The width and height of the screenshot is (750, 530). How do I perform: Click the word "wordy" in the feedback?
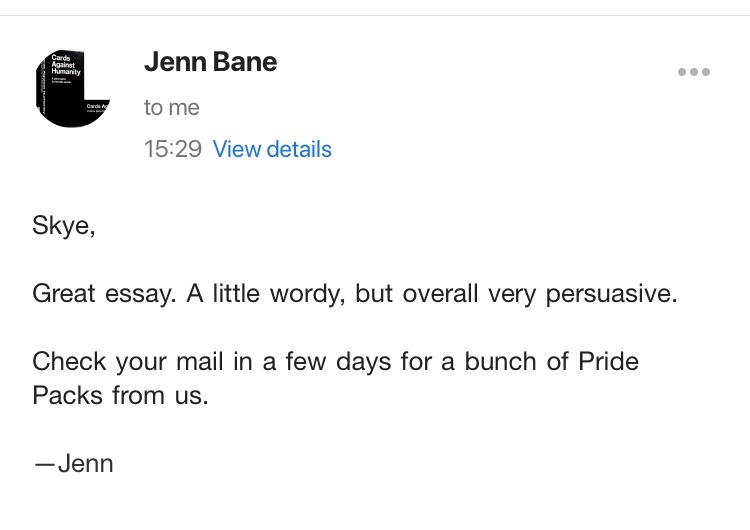337,295
